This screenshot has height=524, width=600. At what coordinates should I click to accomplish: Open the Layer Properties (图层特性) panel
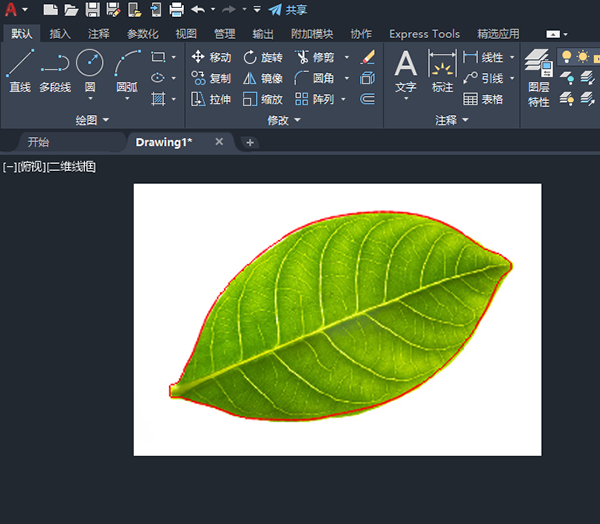(x=538, y=77)
